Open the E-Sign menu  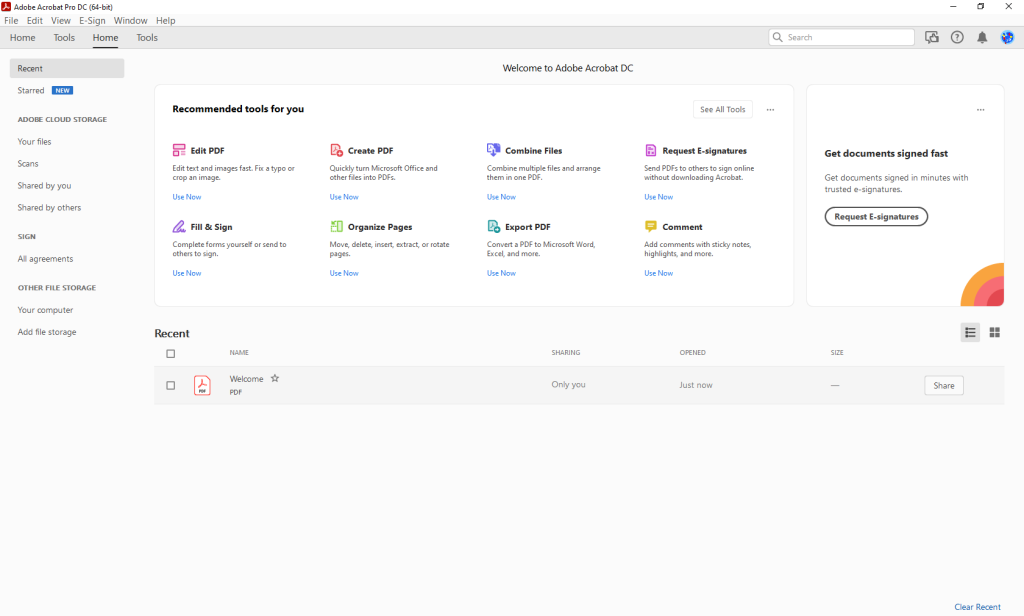click(92, 20)
